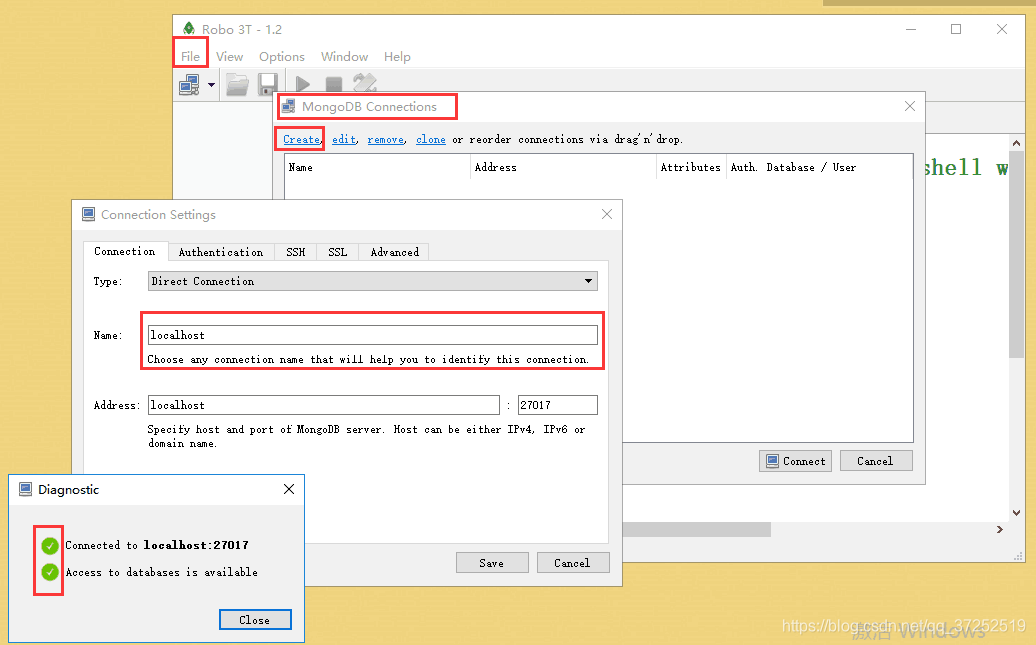Click the Diagnostic dialog title icon

[25, 489]
